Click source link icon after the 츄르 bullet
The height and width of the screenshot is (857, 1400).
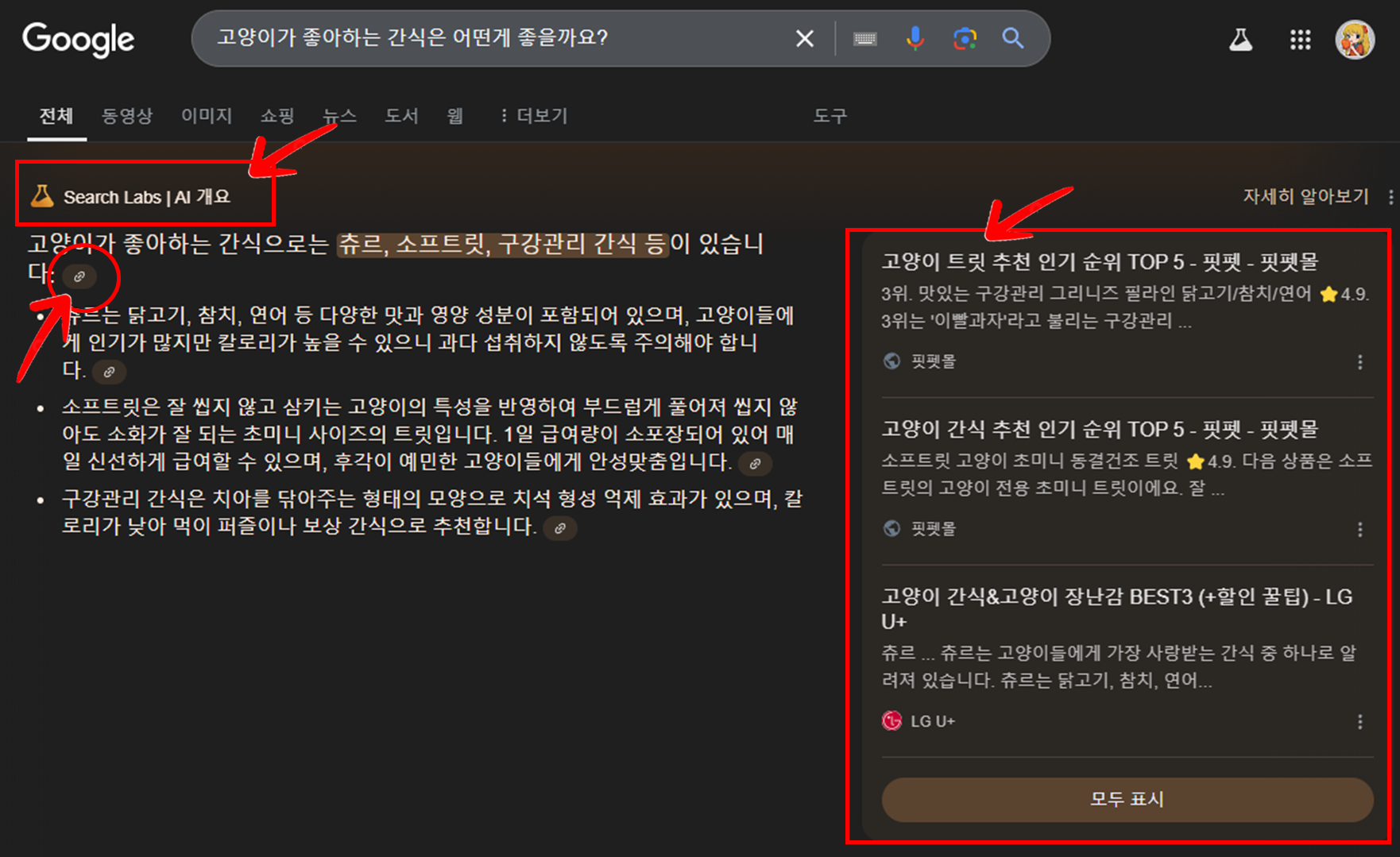click(109, 372)
